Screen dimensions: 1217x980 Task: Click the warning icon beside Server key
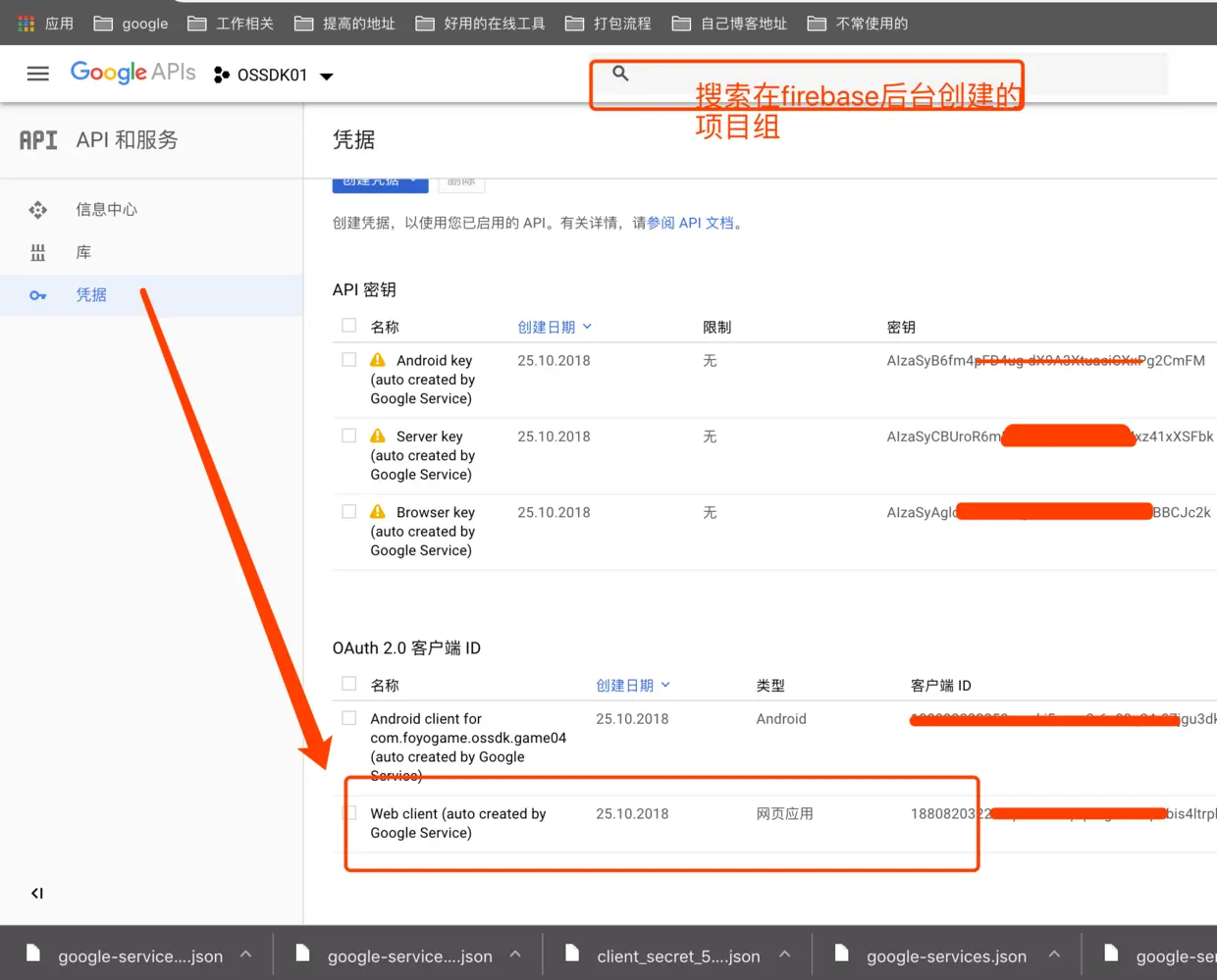click(378, 436)
